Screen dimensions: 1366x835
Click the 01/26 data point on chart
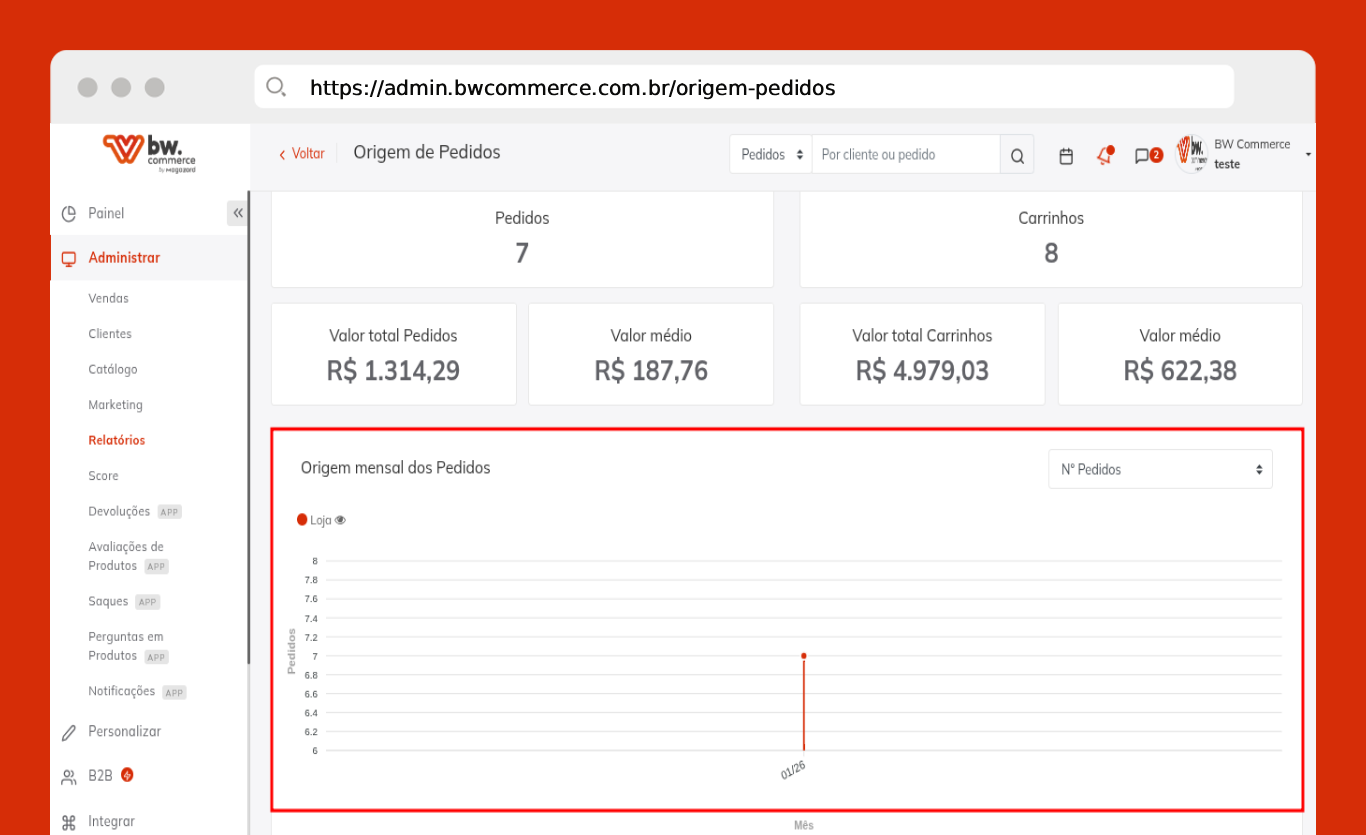click(x=804, y=656)
